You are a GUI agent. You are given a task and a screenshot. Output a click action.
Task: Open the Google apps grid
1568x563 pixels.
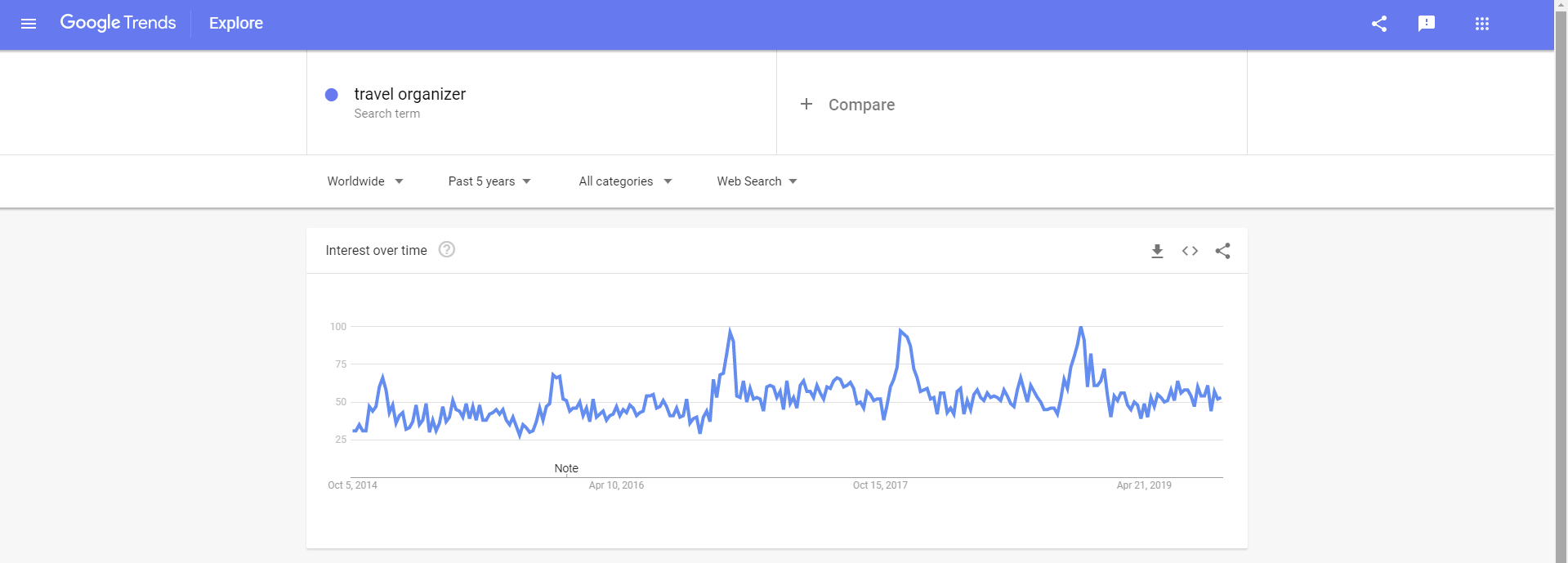tap(1482, 24)
